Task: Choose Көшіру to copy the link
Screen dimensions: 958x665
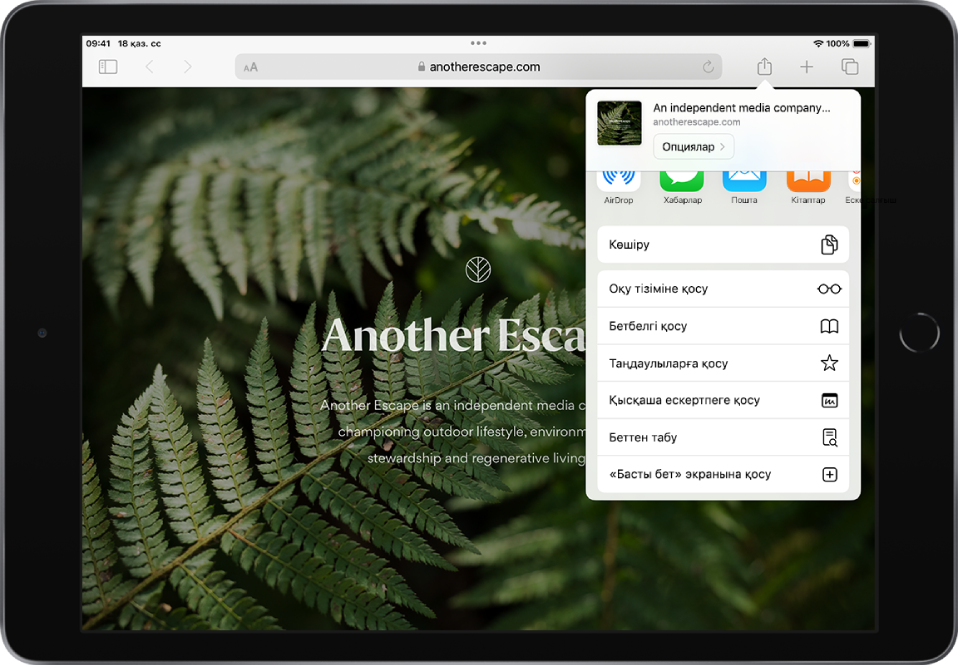Action: 723,244
